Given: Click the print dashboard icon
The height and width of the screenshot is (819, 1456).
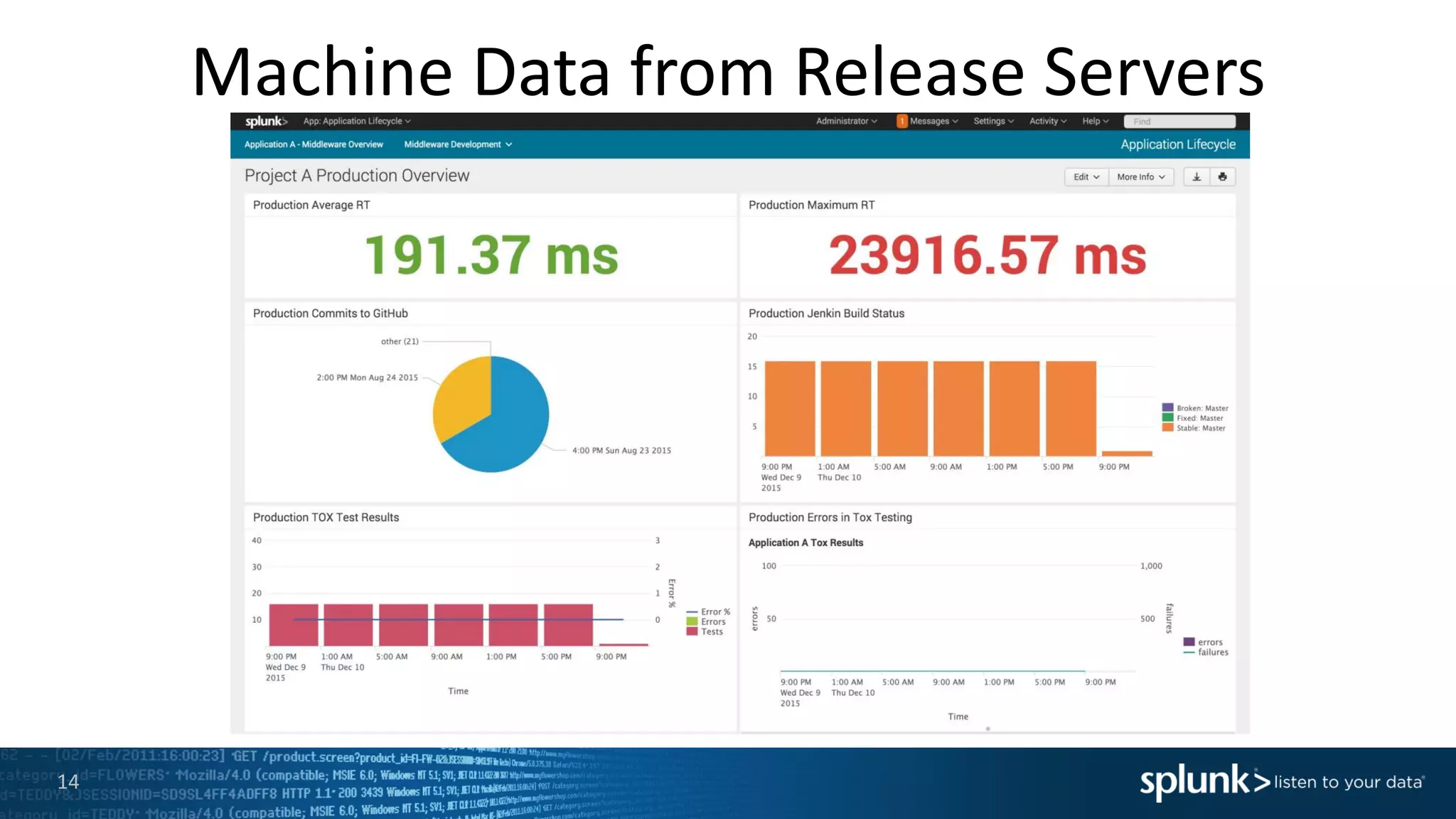Looking at the screenshot, I should pyautogui.click(x=1222, y=177).
